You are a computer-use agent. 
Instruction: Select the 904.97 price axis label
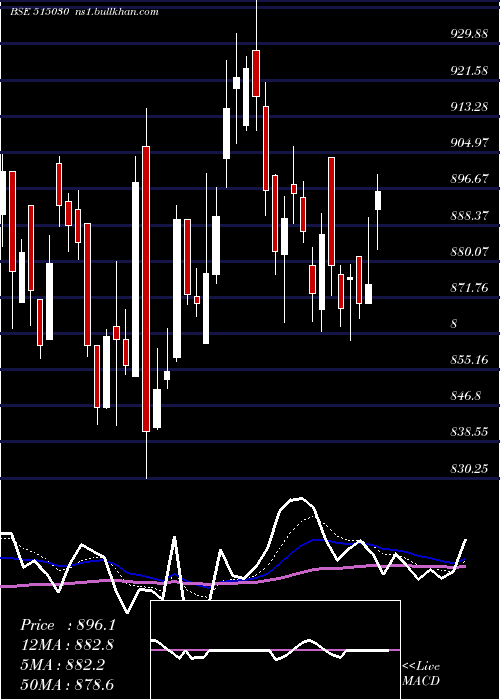469,143
